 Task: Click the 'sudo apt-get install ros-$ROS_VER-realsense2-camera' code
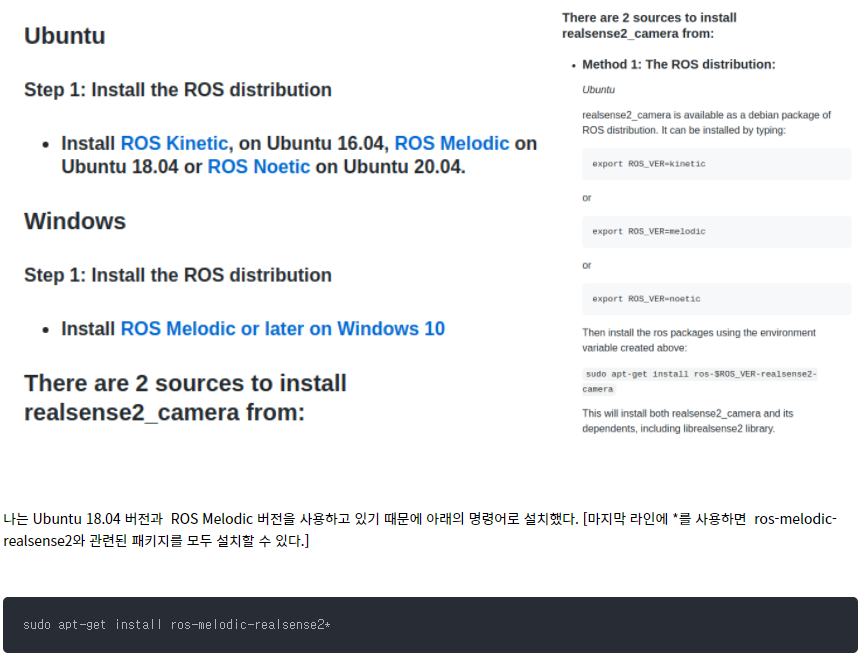pyautogui.click(x=700, y=382)
